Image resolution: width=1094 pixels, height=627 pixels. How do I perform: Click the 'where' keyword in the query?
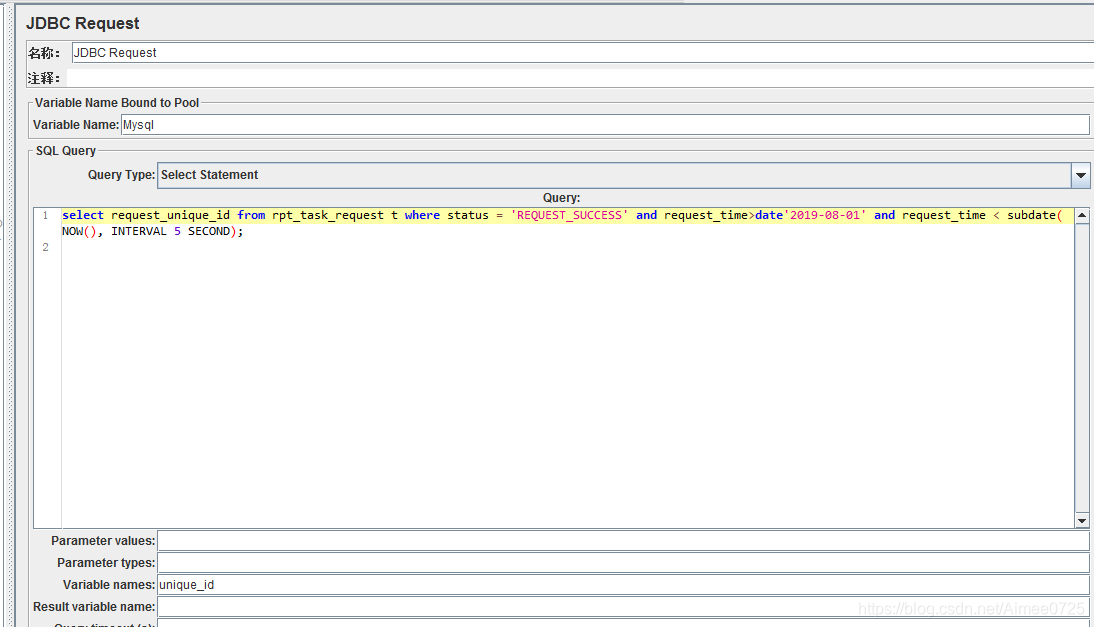point(422,216)
